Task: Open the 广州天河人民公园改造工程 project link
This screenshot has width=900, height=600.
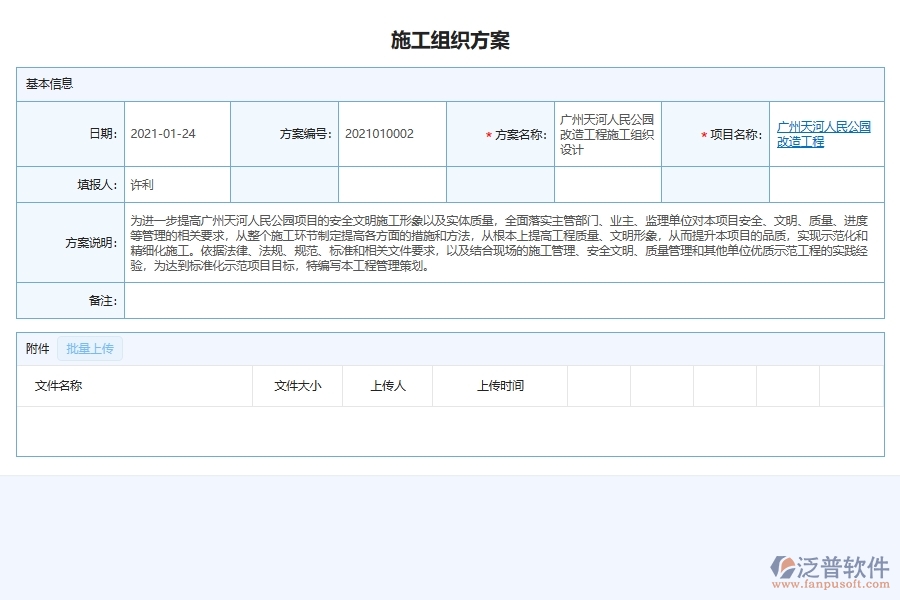Action: [x=822, y=134]
